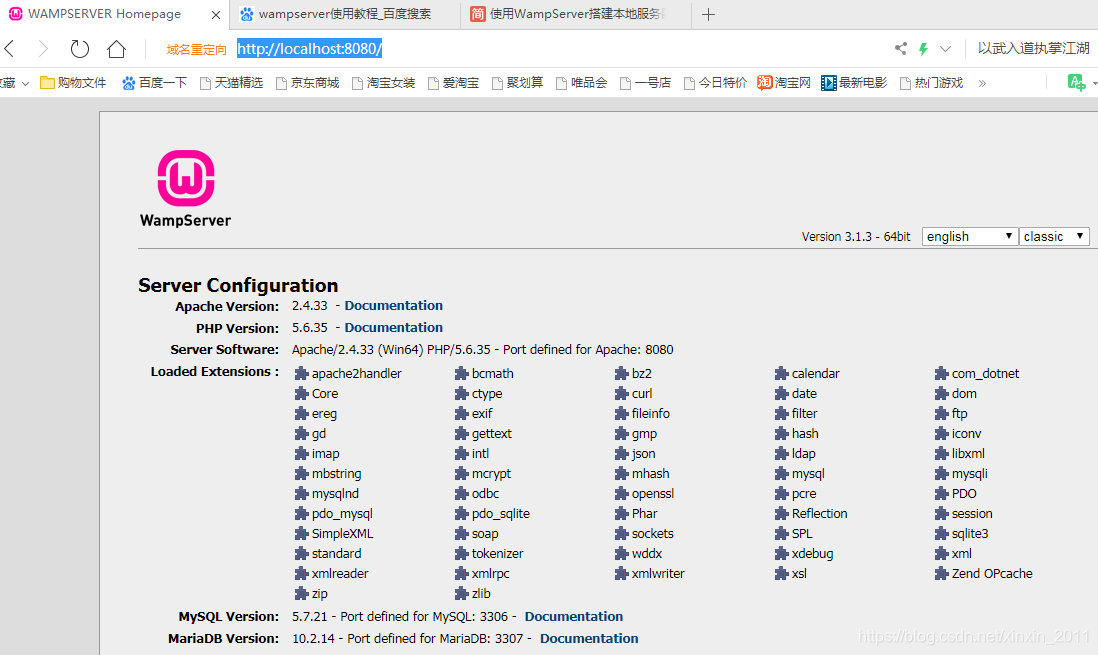The width and height of the screenshot is (1098, 655).
Task: Open the 最新电影 bookmark icon
Action: click(828, 83)
